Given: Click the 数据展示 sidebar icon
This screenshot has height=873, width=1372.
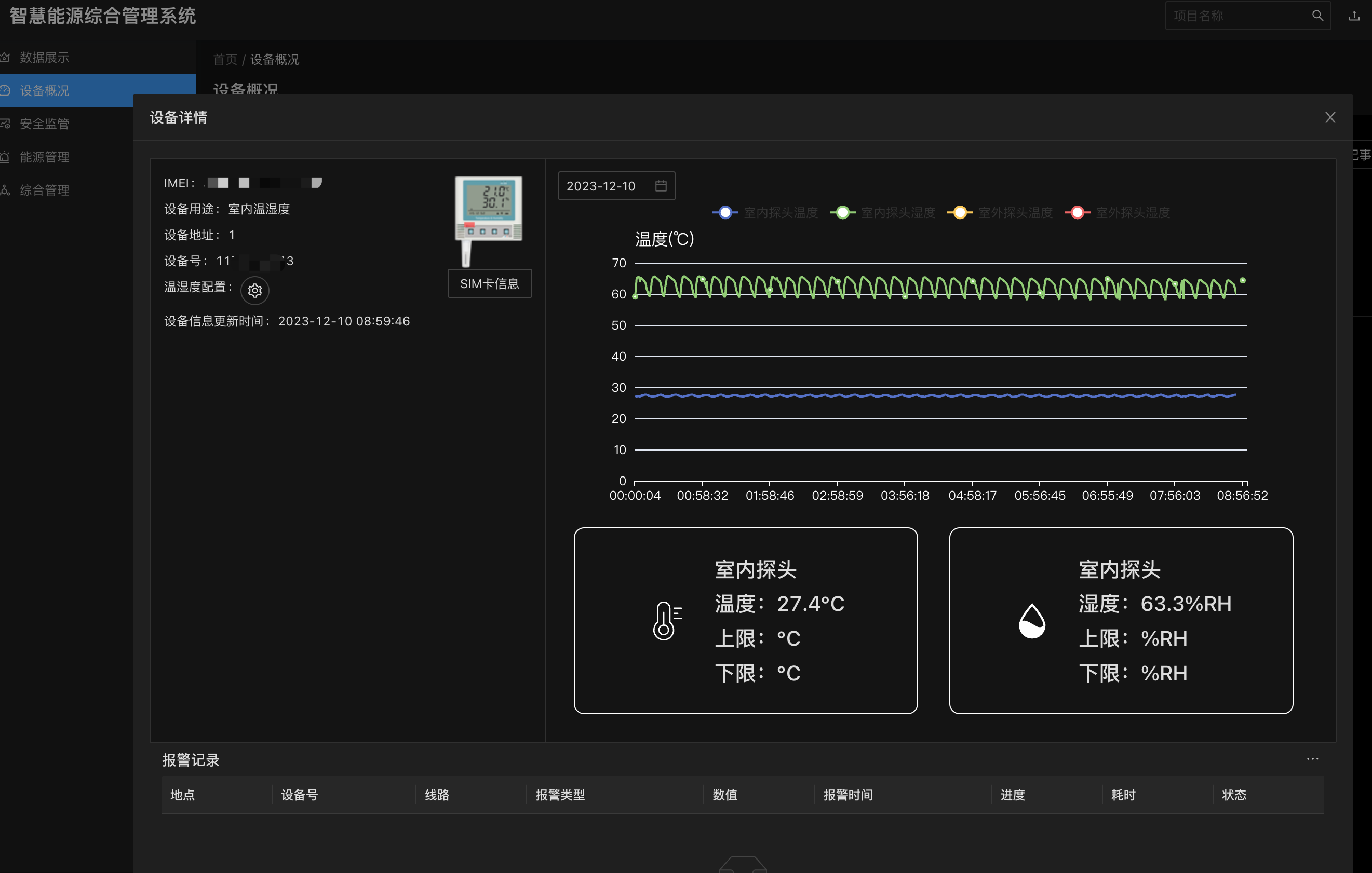Looking at the screenshot, I should pos(5,58).
